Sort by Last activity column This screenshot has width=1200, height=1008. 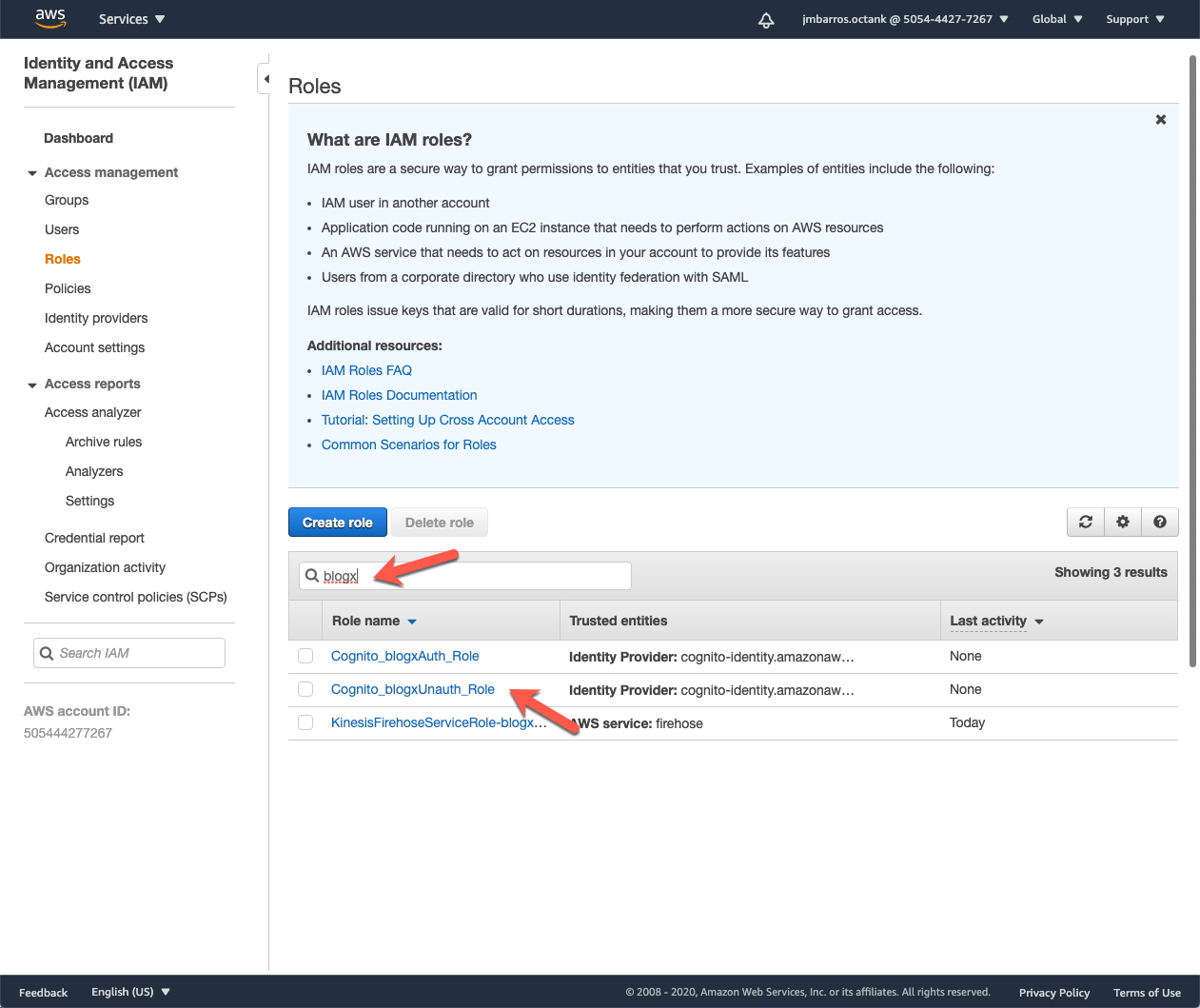(x=996, y=621)
